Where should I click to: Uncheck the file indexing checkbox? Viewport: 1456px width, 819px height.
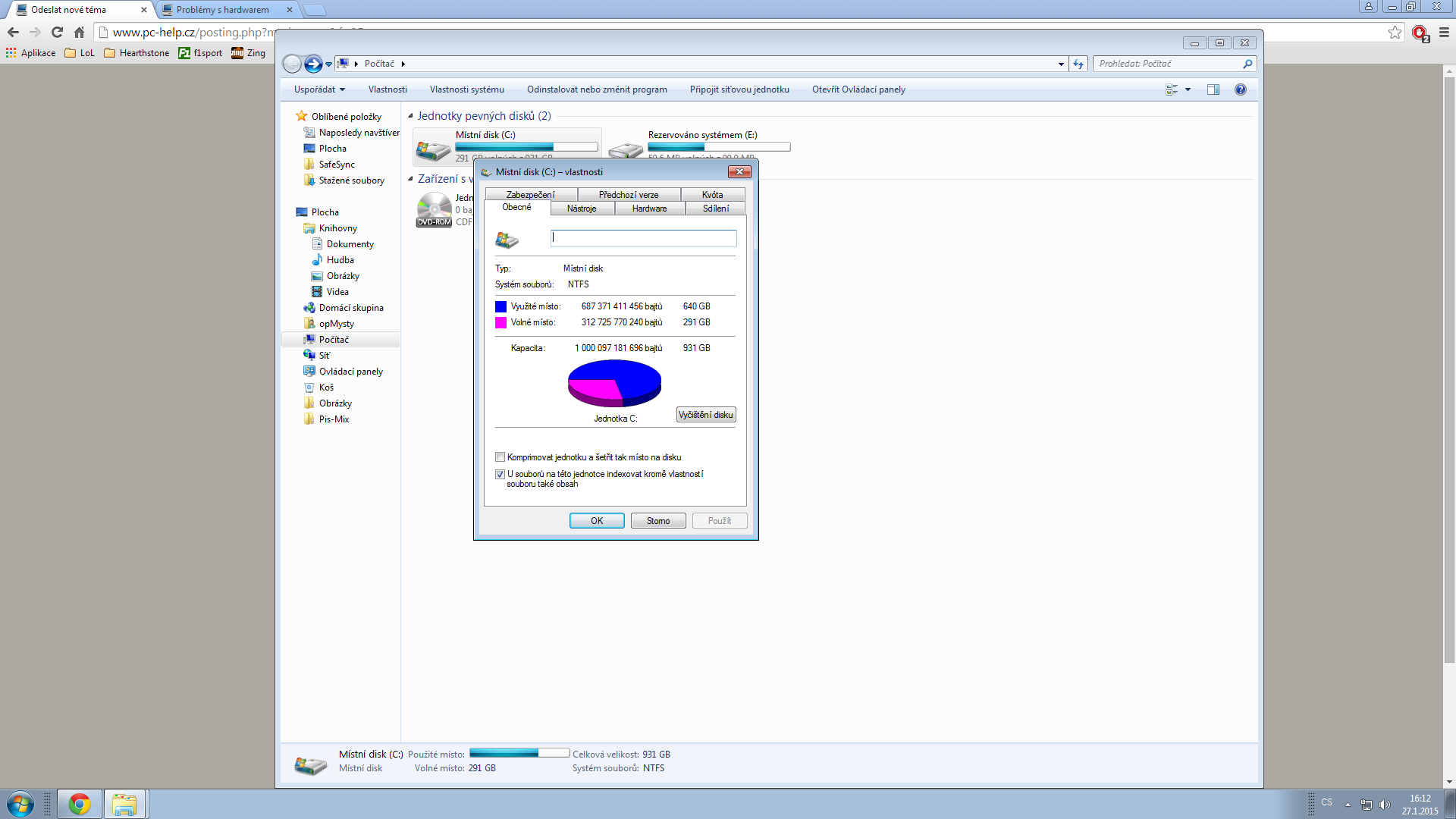click(500, 474)
